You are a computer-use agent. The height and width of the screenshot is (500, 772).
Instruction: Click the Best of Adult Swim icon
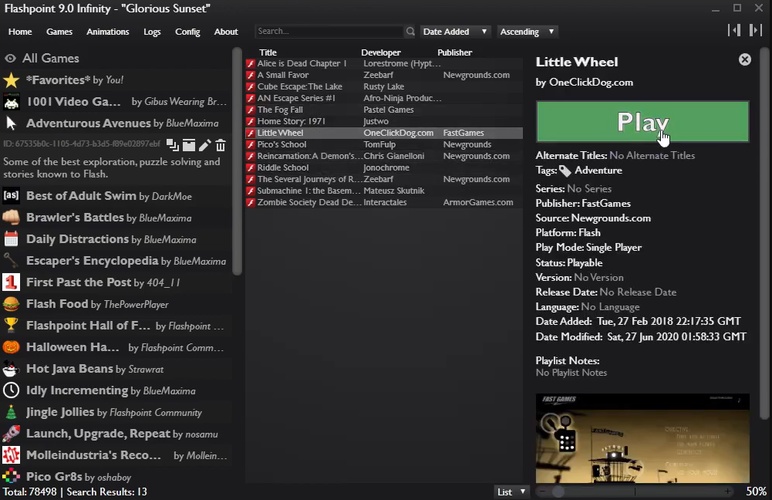pyautogui.click(x=11, y=196)
